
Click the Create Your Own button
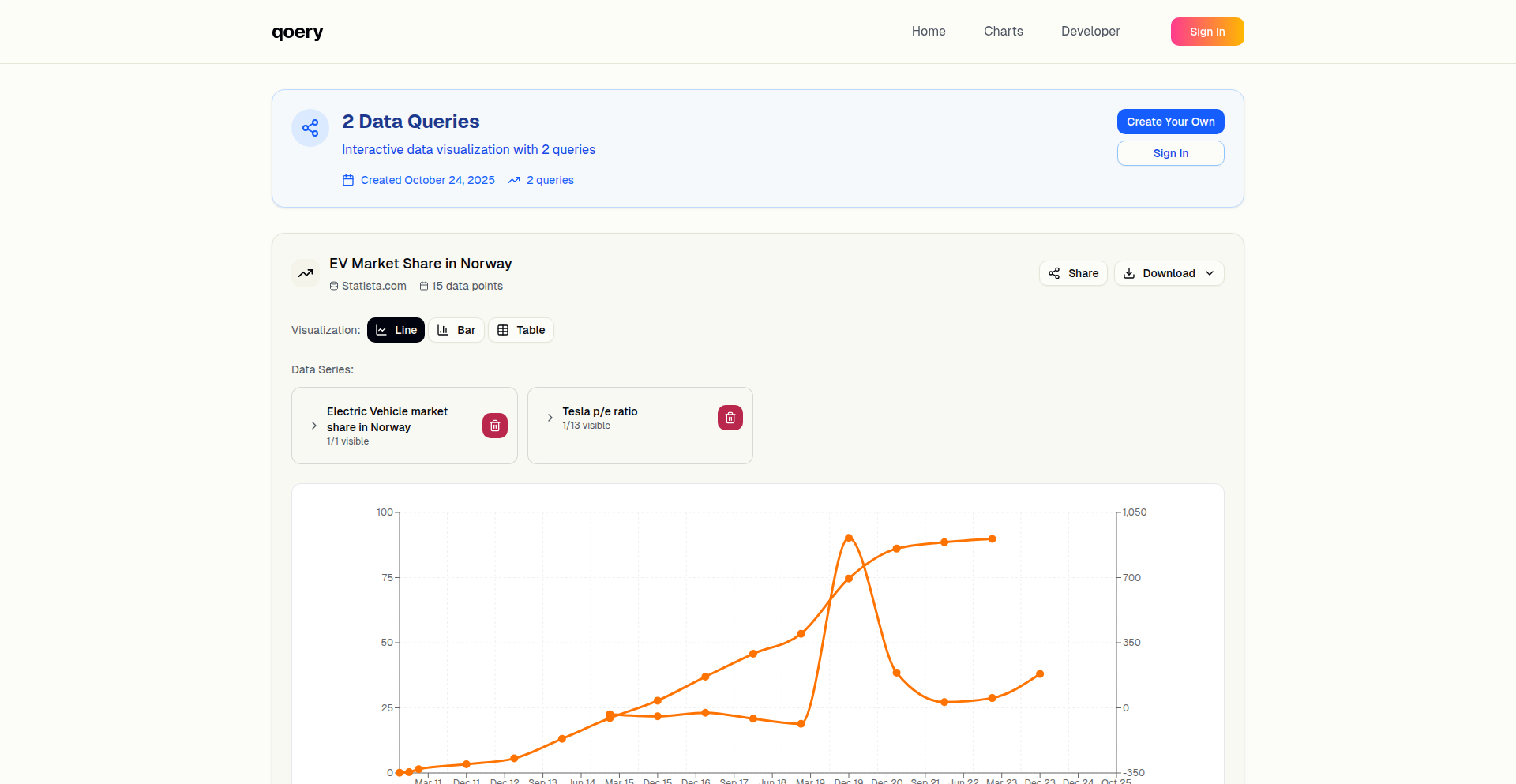point(1170,122)
